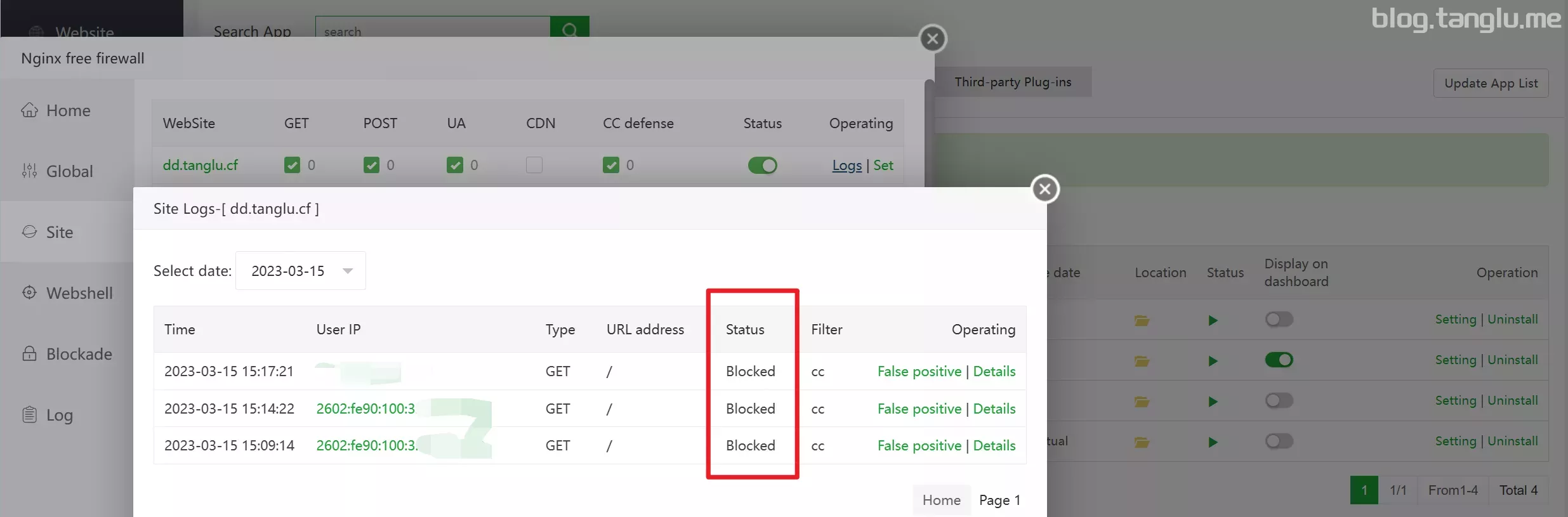This screenshot has height=517, width=1568.
Task: Open the Log clipboard icon
Action: [29, 415]
